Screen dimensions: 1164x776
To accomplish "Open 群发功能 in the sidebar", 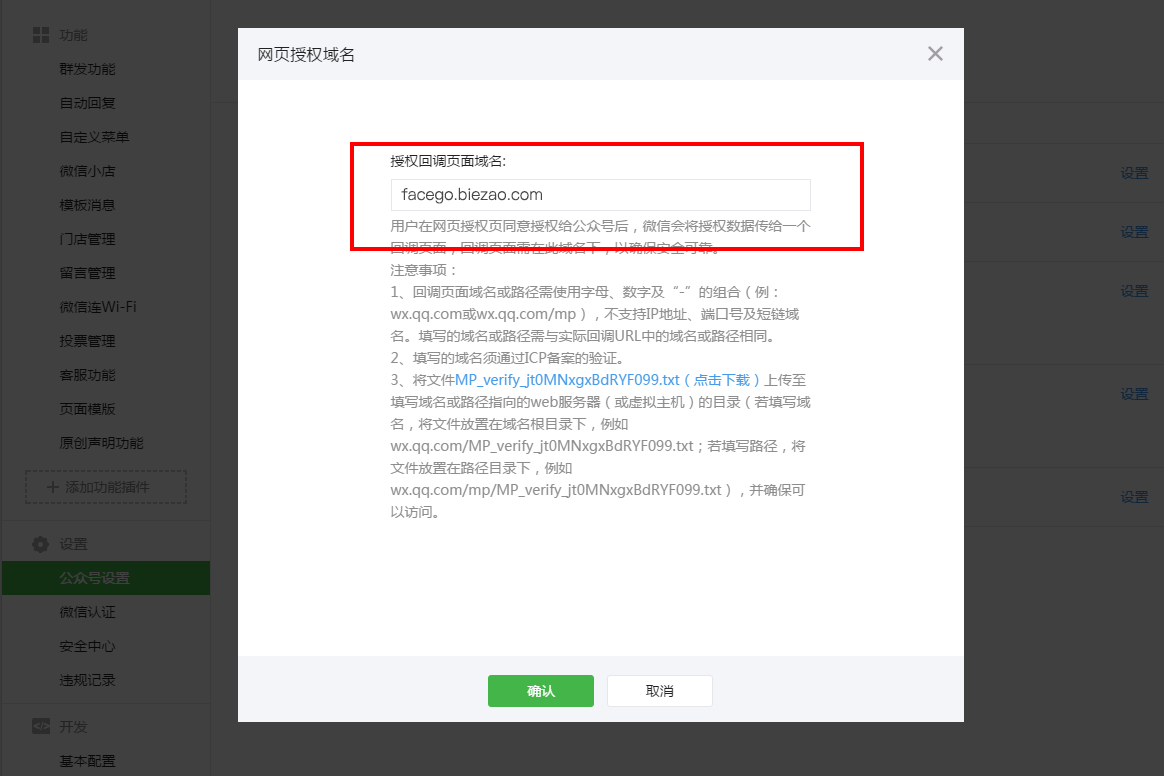I will (88, 69).
